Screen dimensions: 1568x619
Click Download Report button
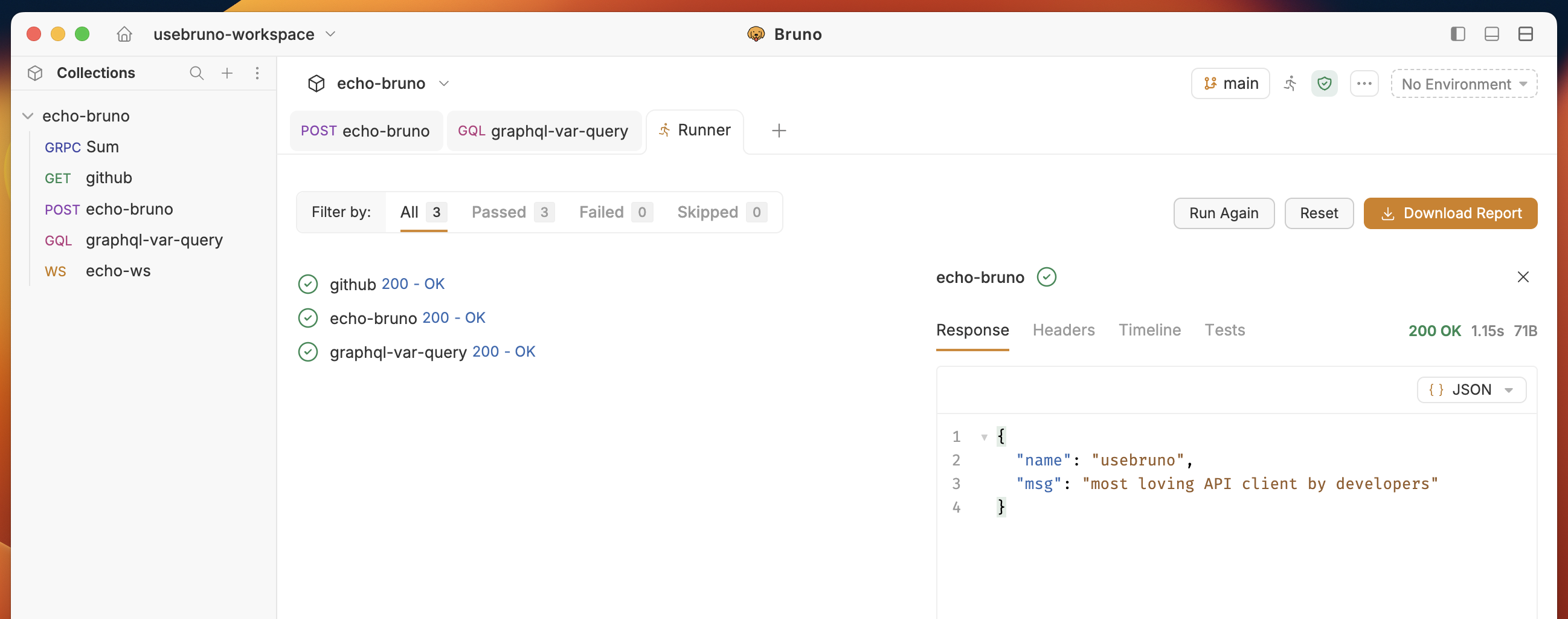[1450, 213]
